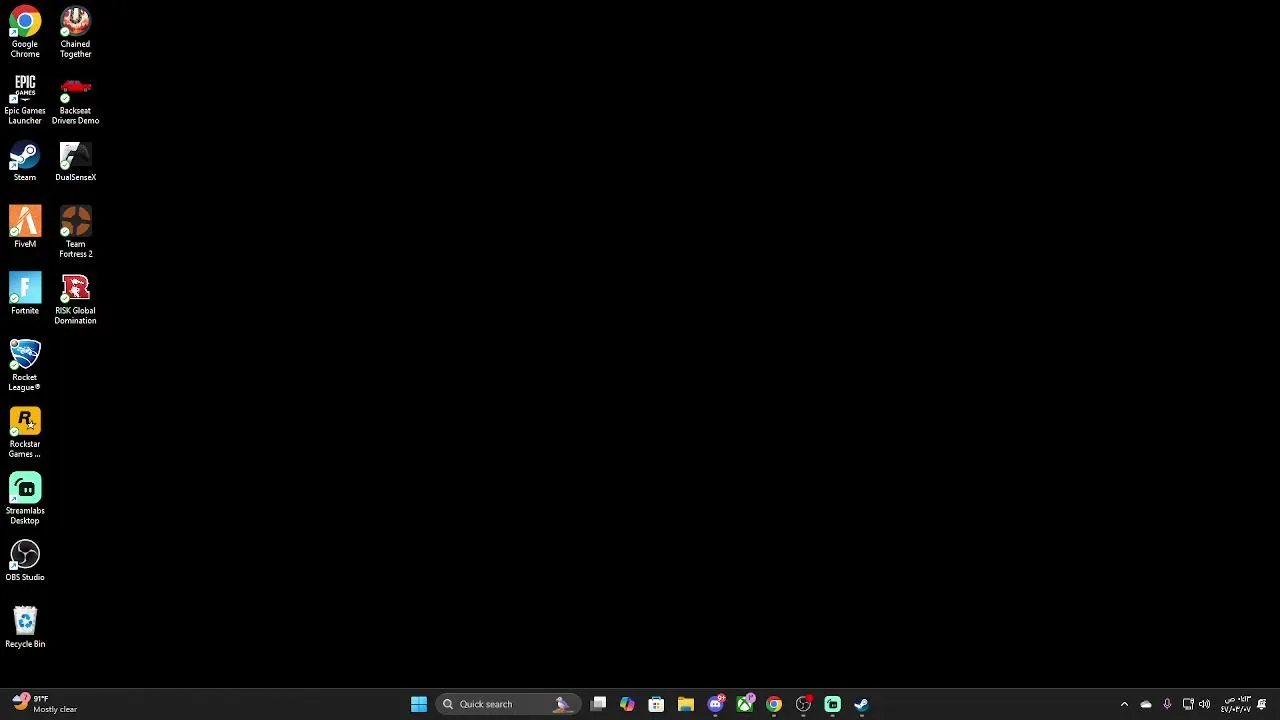
Task: Click the OneDrive cloud tray icon
Action: tap(1146, 704)
